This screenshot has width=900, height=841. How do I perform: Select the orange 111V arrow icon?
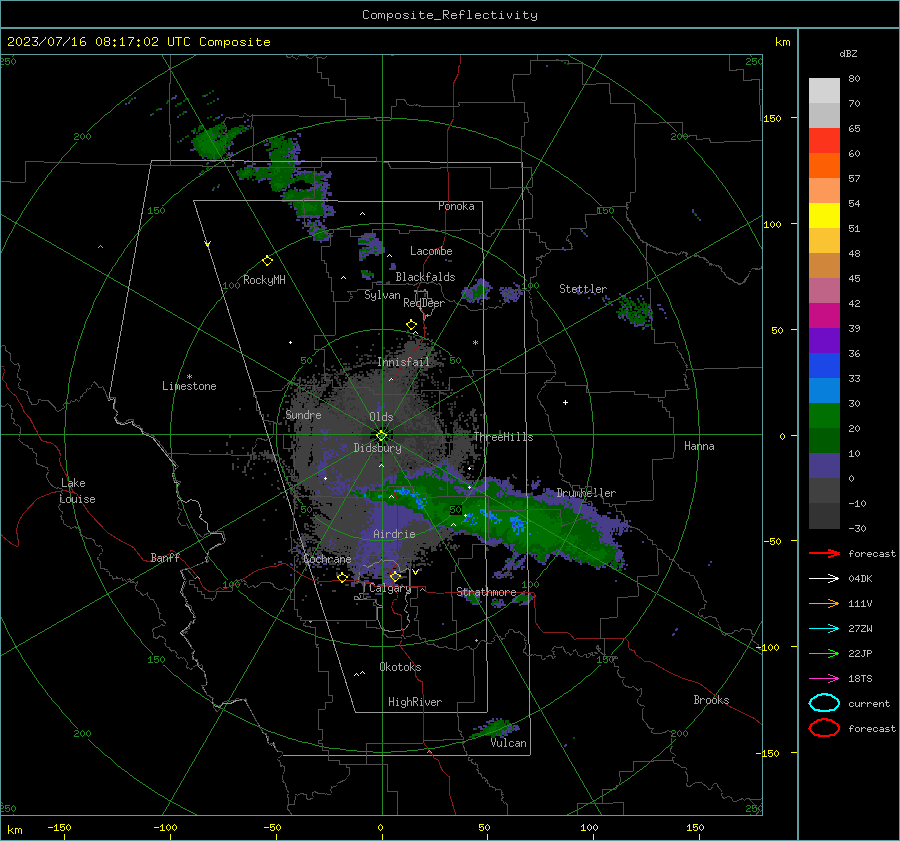pyautogui.click(x=824, y=603)
